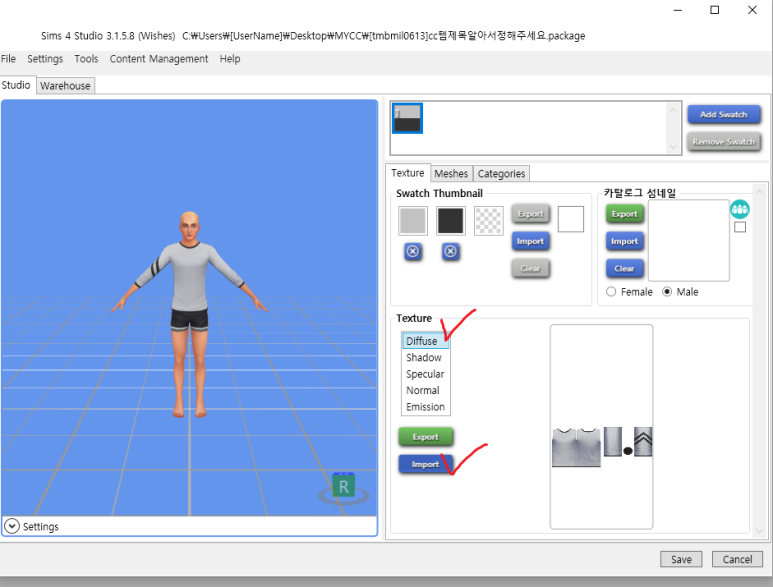Select Emission in the texture list
Screen dimensions: 773x587
(x=425, y=407)
